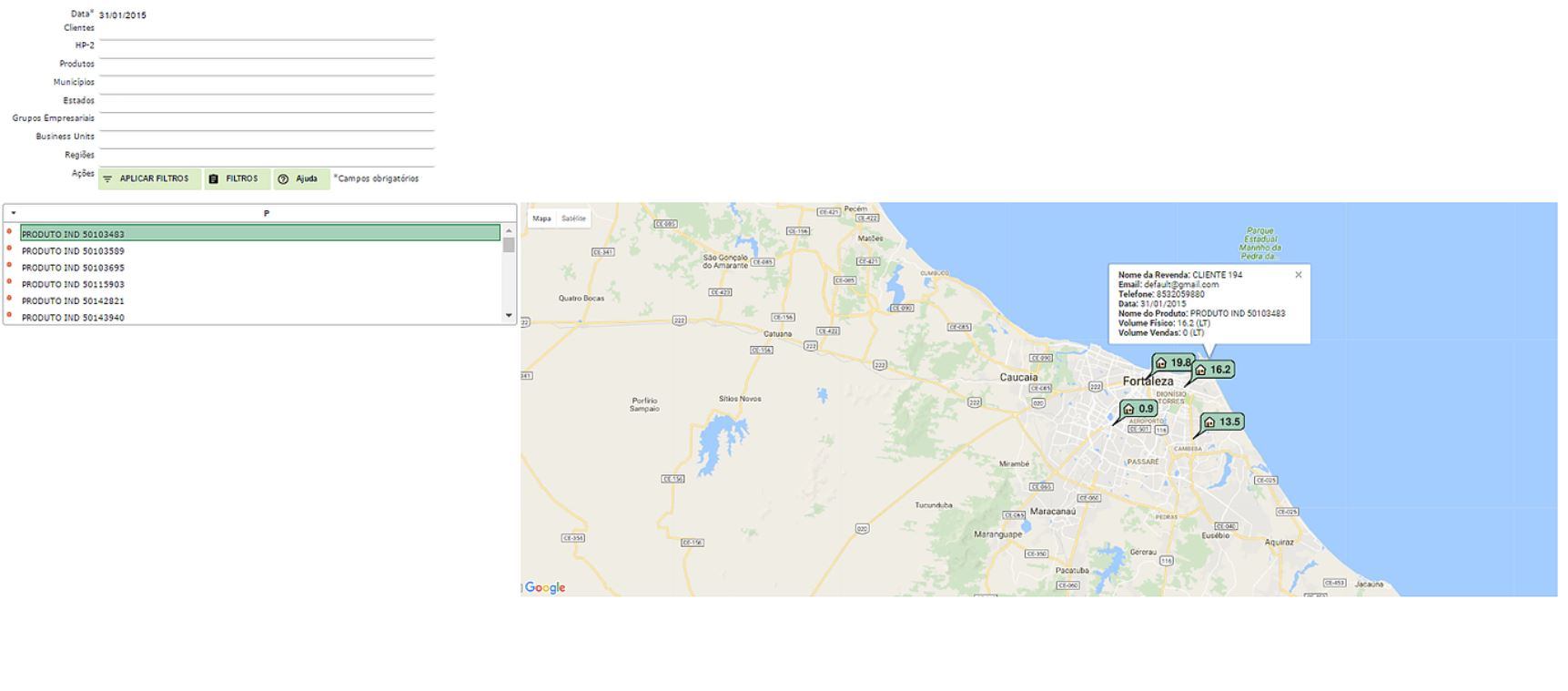1568x691 pixels.
Task: Focus the Business Units filter field
Action: [x=267, y=141]
